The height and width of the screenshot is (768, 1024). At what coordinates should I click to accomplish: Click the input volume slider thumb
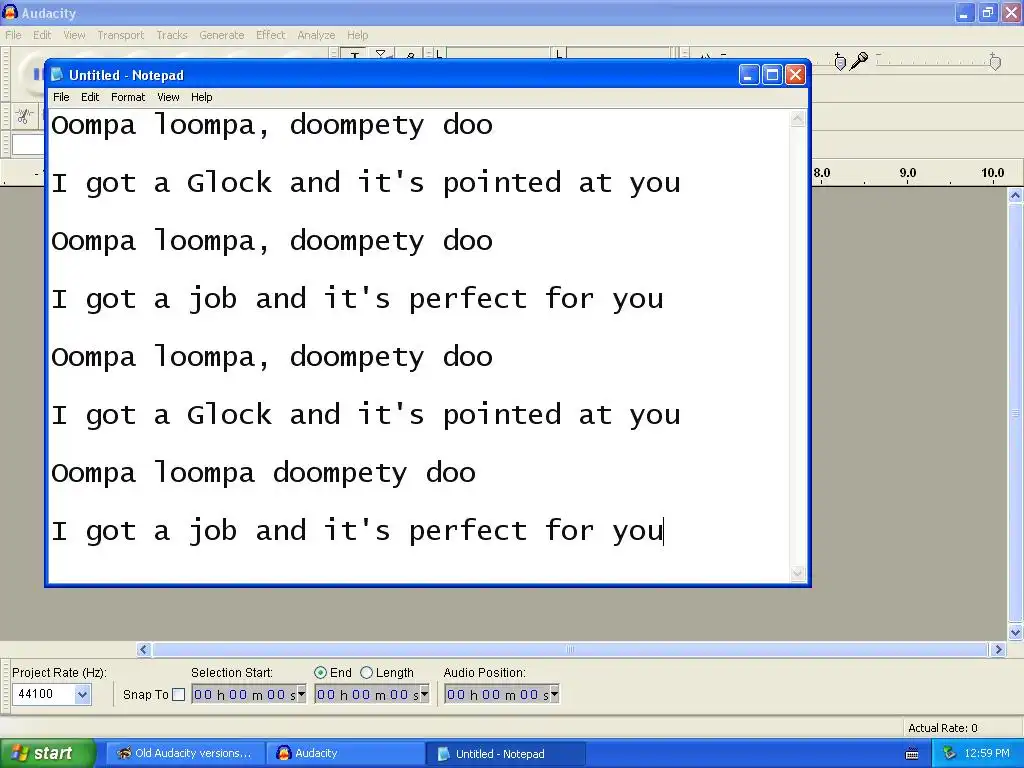995,61
